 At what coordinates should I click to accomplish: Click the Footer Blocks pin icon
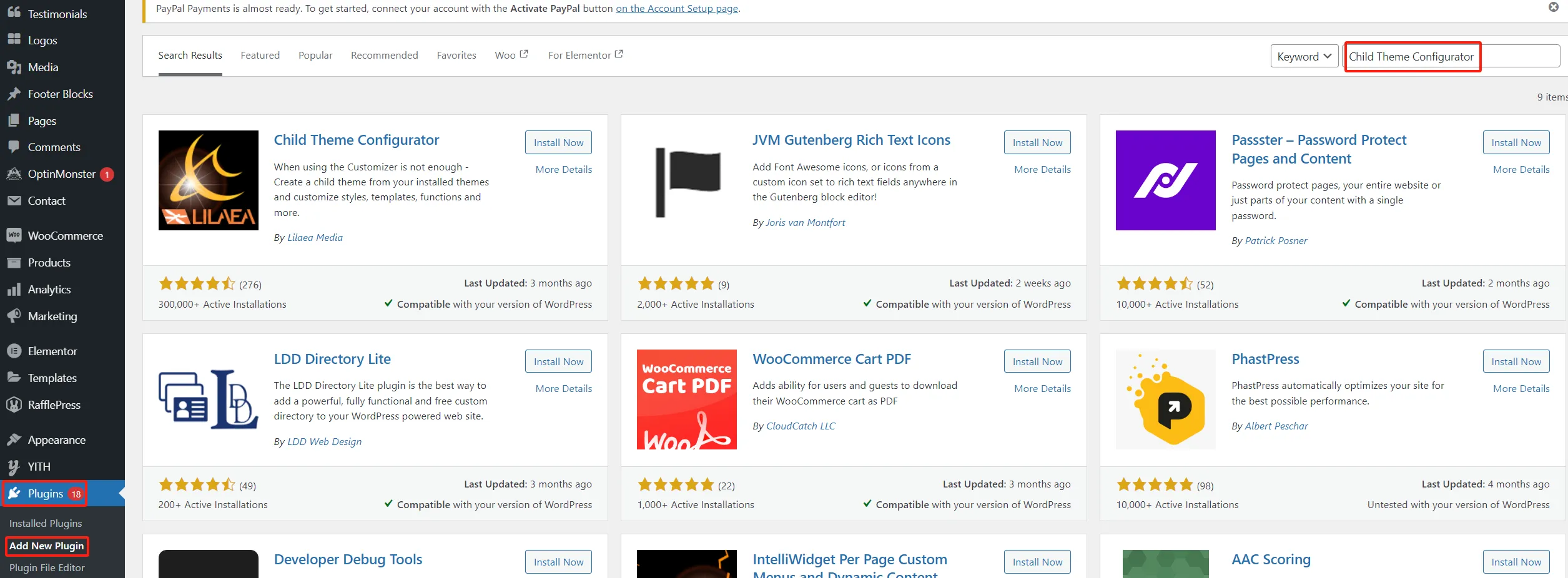14,94
